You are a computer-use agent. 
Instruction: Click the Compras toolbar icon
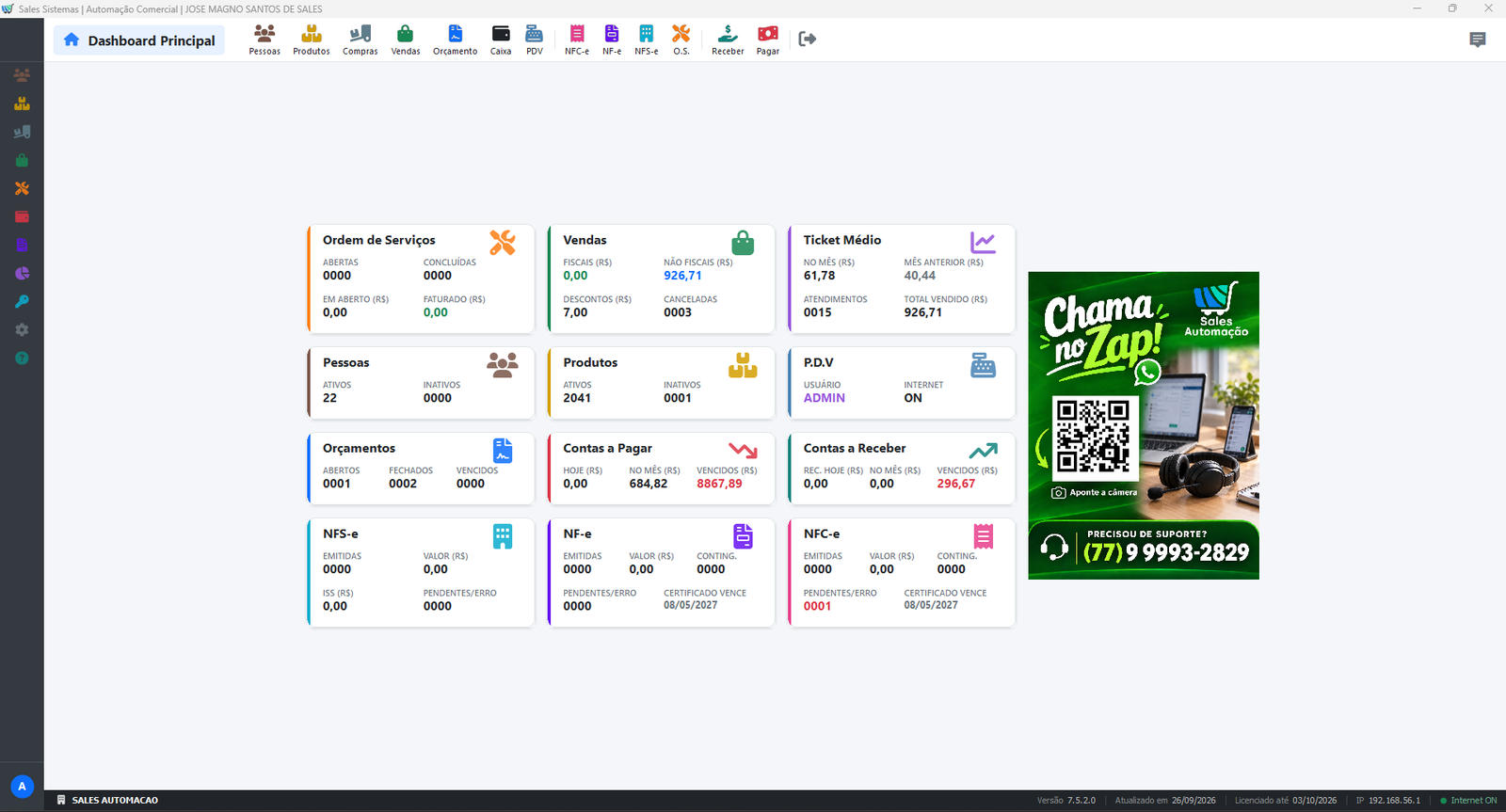click(360, 40)
